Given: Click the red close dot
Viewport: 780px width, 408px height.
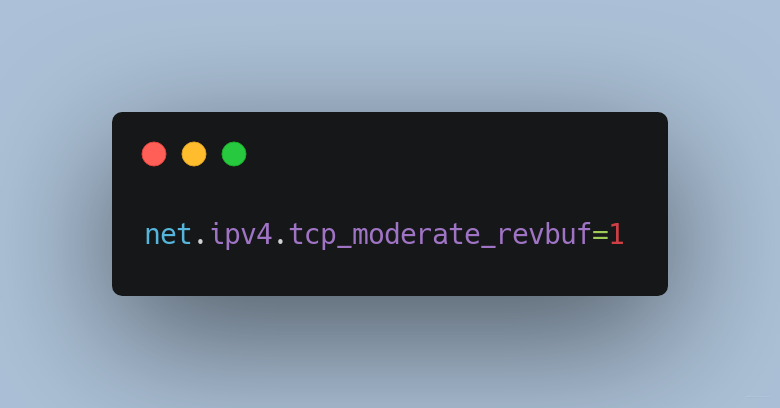Looking at the screenshot, I should click(x=154, y=154).
